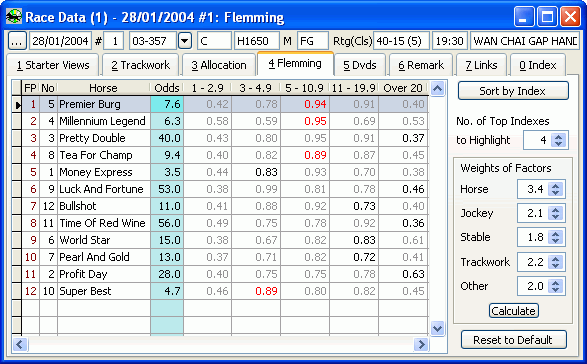Click the Other weight stepper arrows
Image resolution: width=587 pixels, height=364 pixels.
[x=556, y=286]
